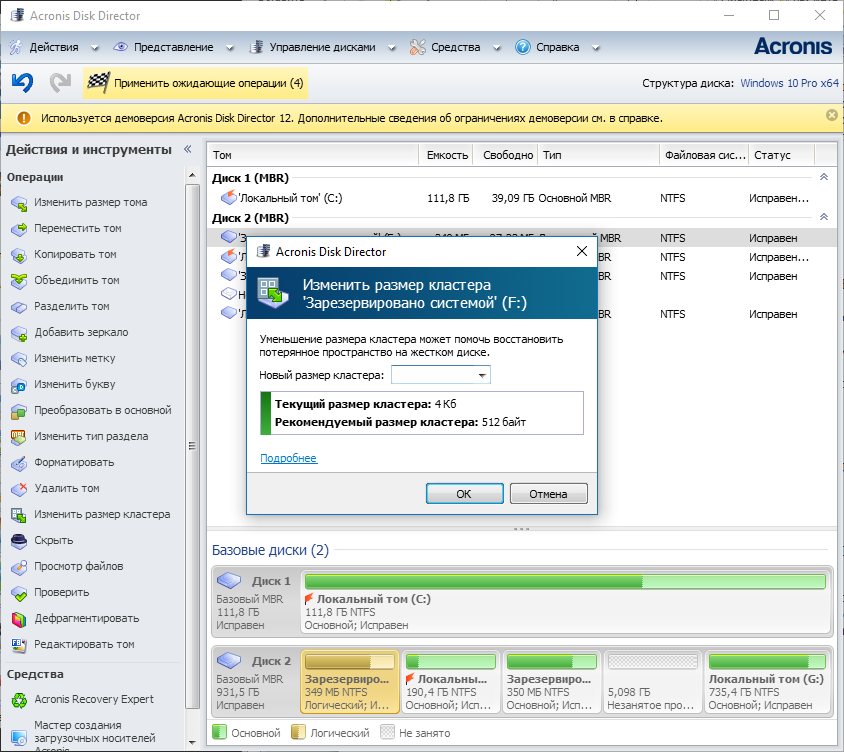Click OK in cluster size dialog
Screen dimensions: 844x752
click(x=465, y=494)
